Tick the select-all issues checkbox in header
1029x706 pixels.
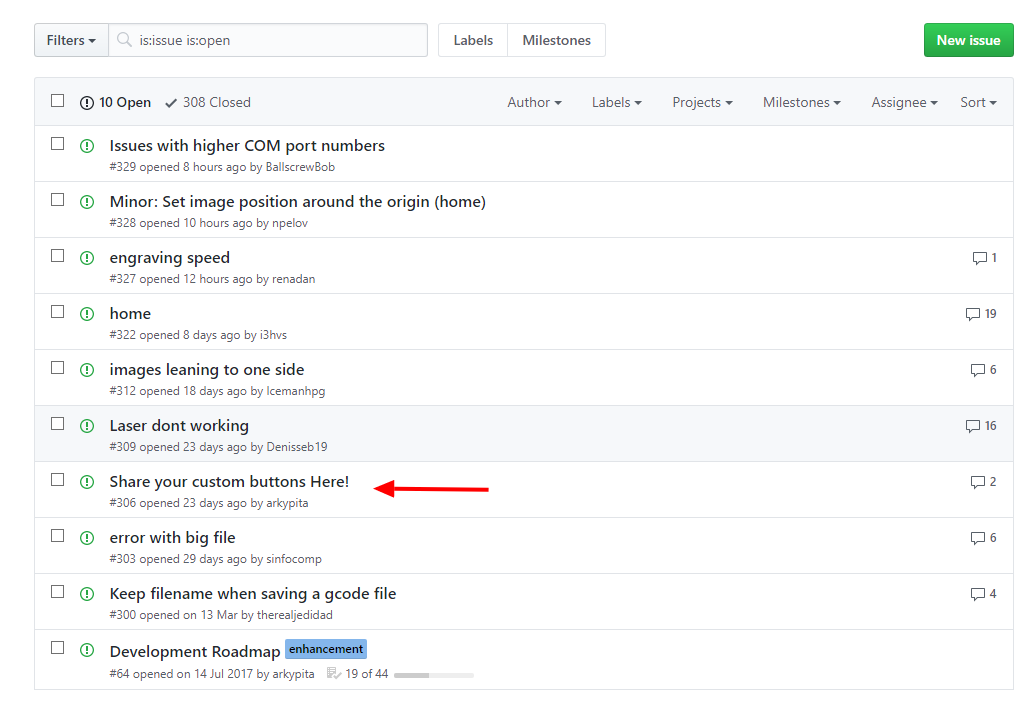[58, 101]
